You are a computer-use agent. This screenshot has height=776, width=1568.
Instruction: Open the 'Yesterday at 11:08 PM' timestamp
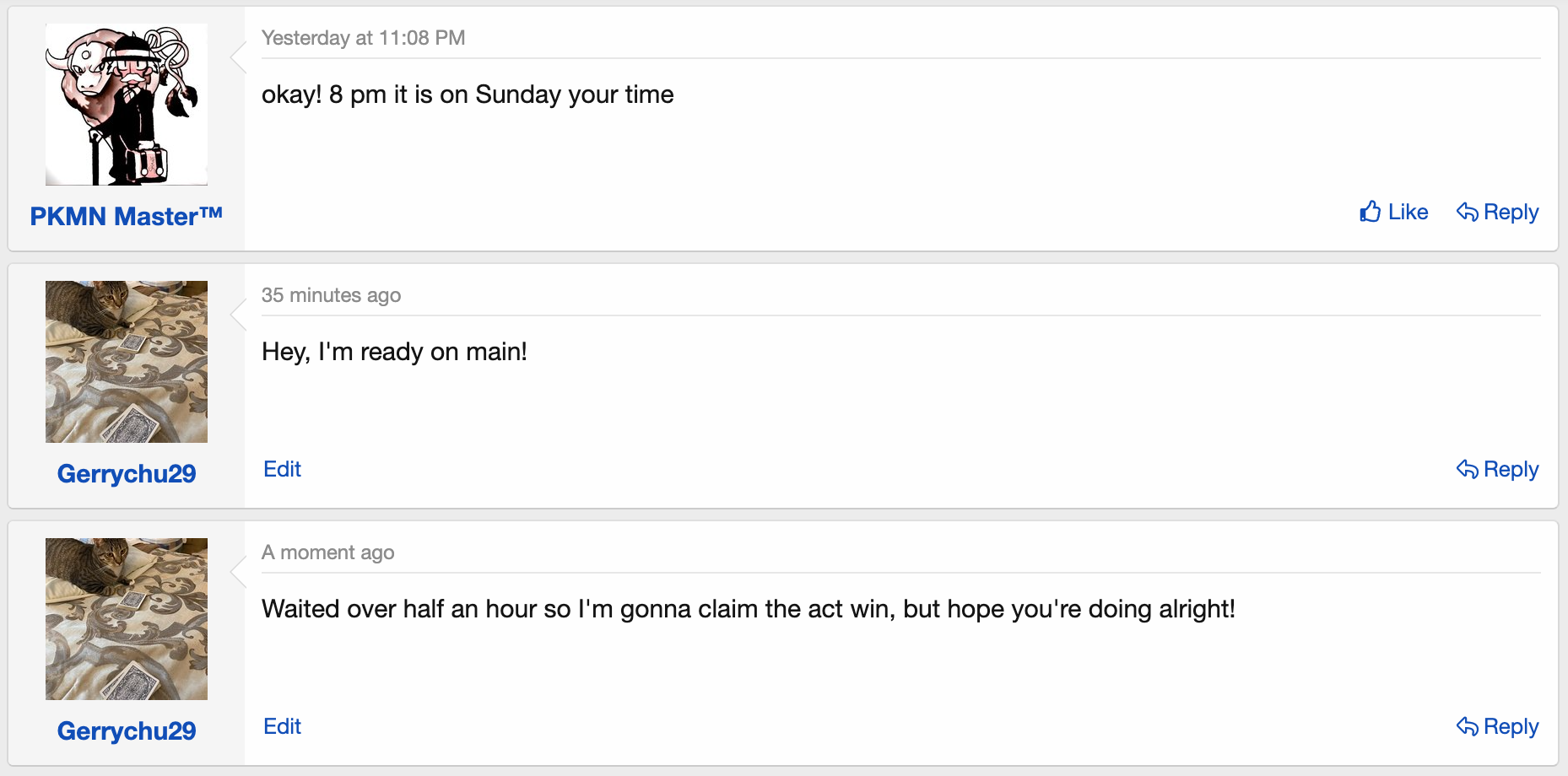pos(363,38)
